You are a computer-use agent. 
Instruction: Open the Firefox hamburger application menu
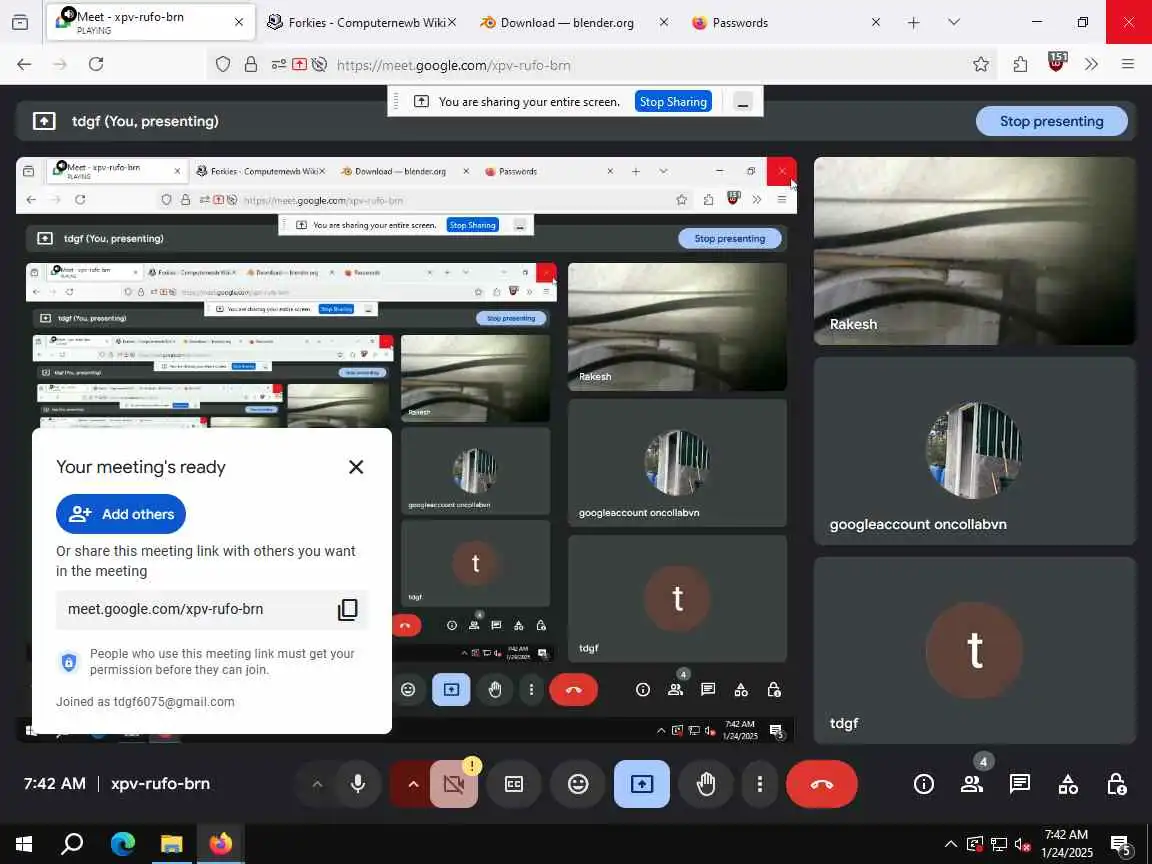pos(1128,65)
